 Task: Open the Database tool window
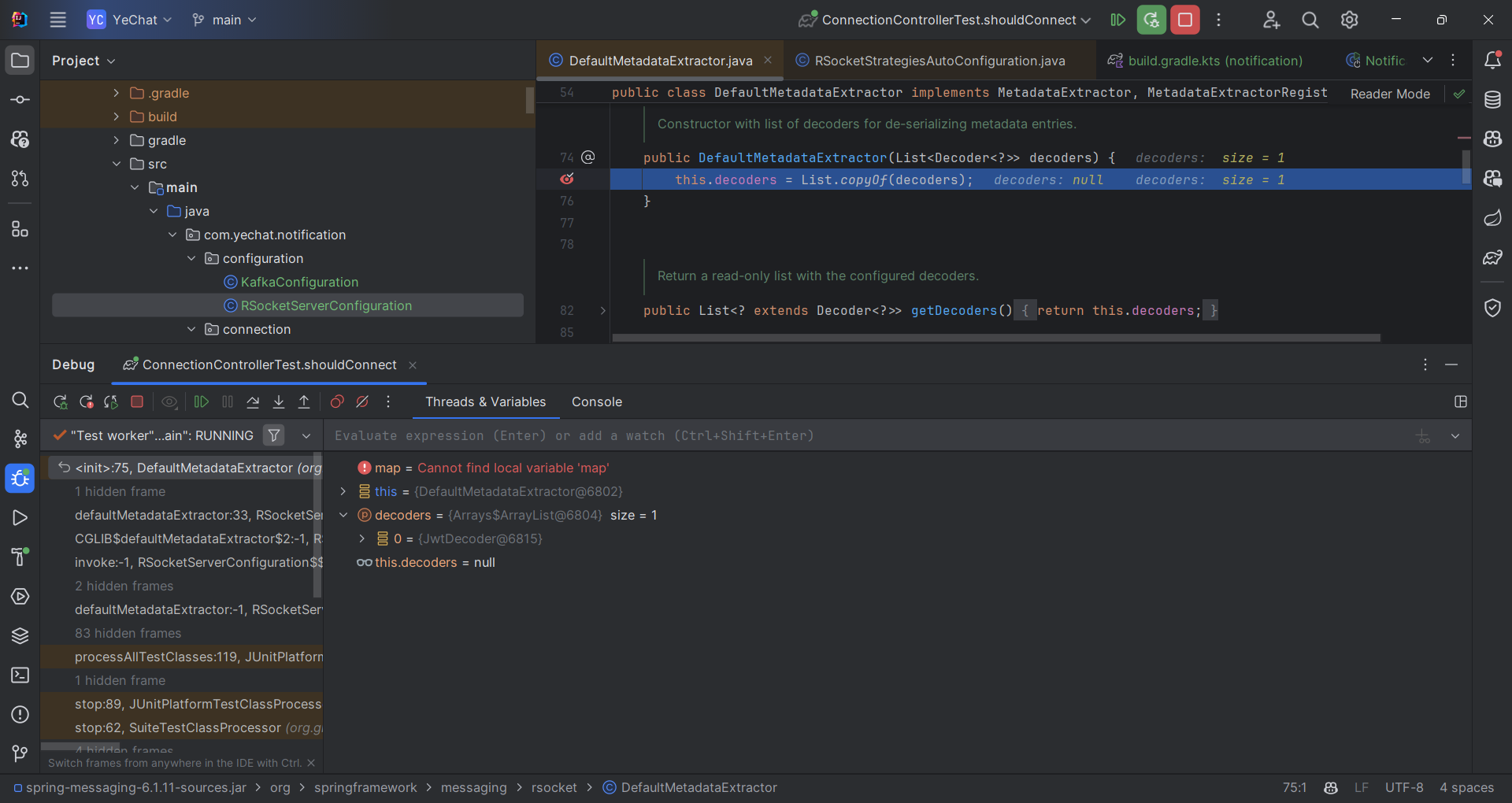pyautogui.click(x=1492, y=100)
